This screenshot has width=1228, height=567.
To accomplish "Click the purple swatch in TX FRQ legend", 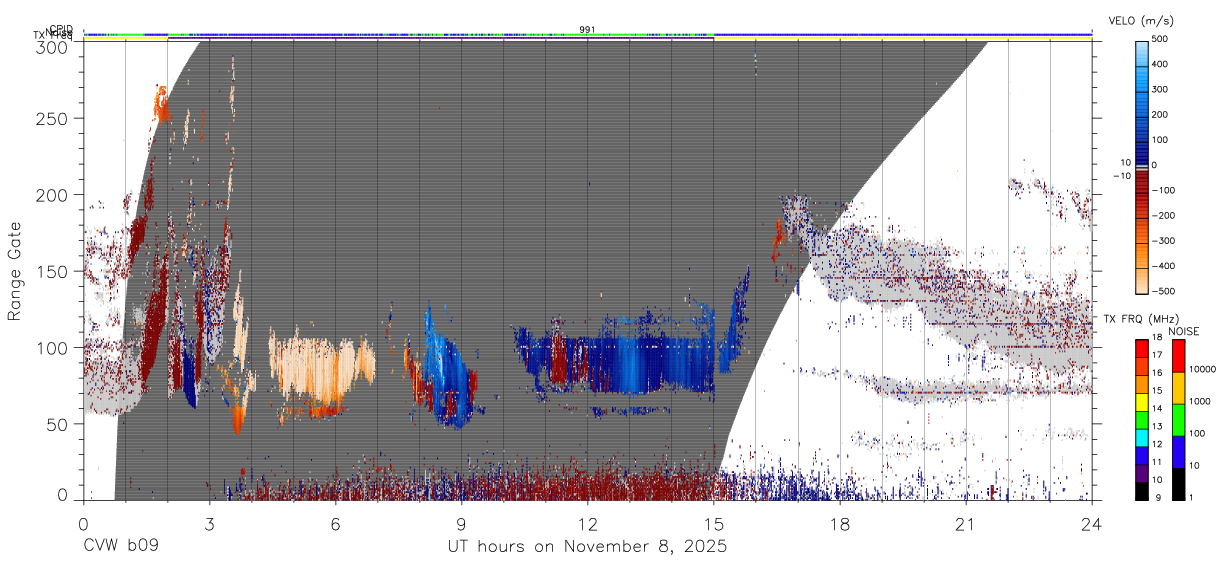I will tap(1142, 473).
